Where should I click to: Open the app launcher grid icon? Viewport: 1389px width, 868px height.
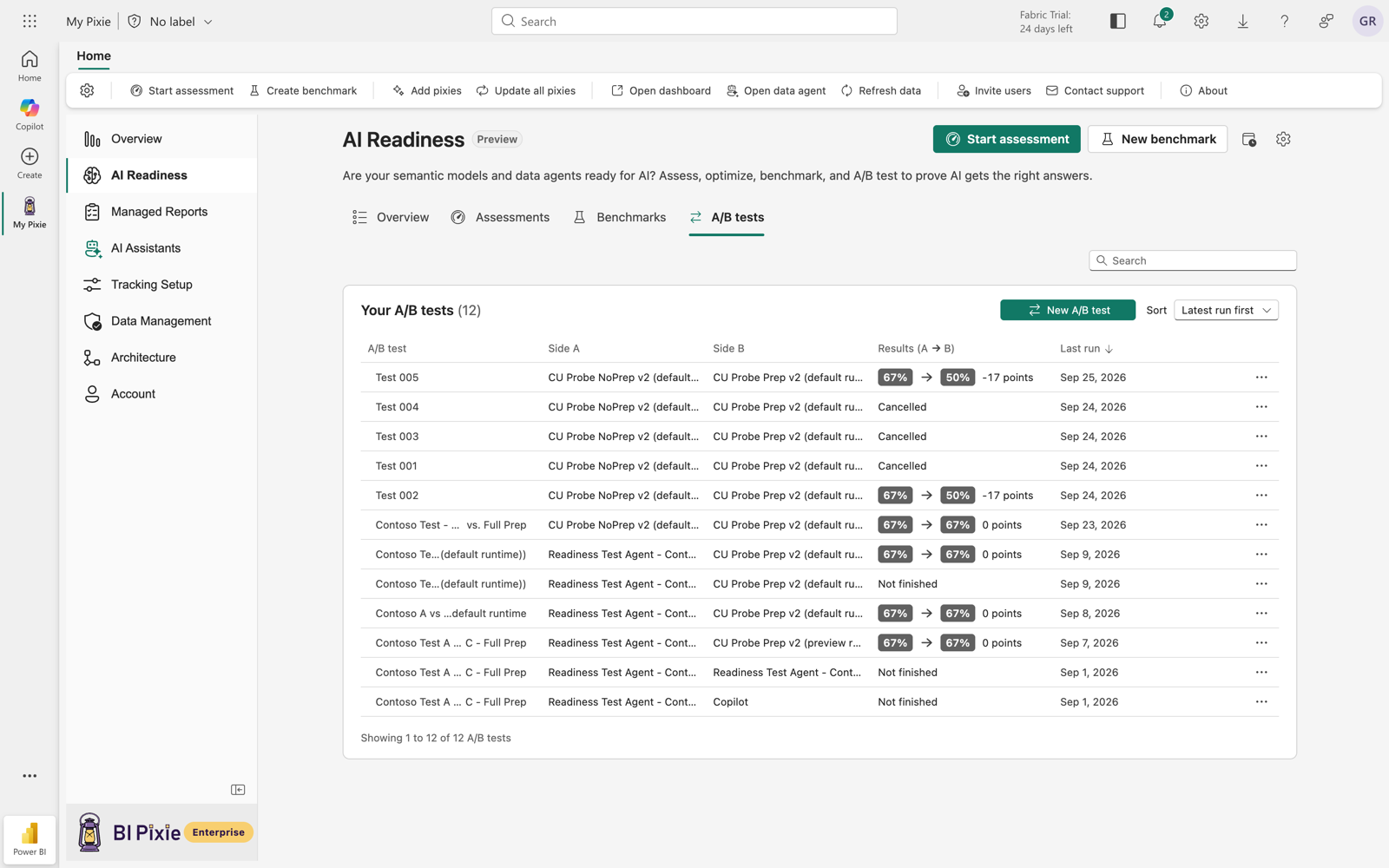30,21
